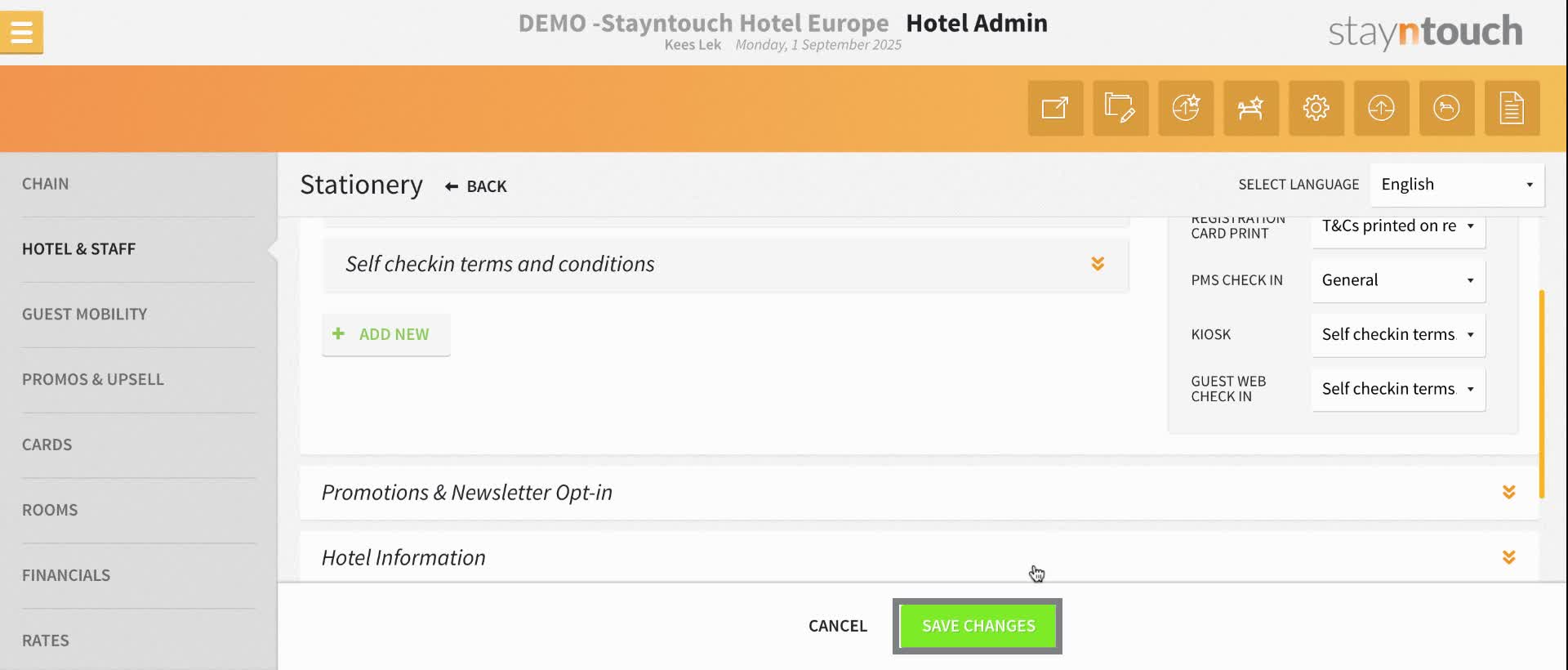Open the Financials sidebar menu
This screenshot has height=670, width=1568.
coord(66,575)
